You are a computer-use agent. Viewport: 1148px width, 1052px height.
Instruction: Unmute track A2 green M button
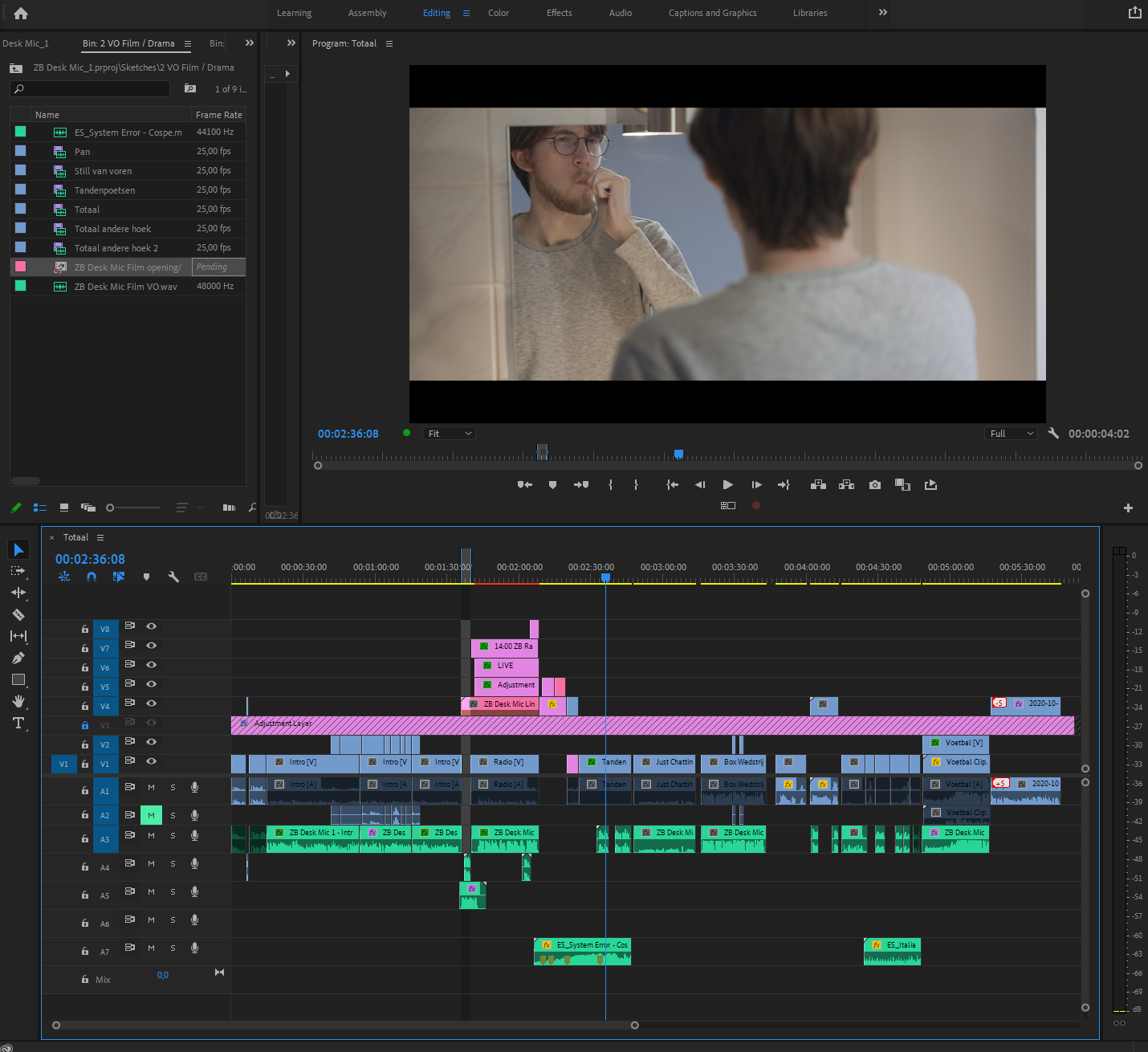(x=151, y=816)
